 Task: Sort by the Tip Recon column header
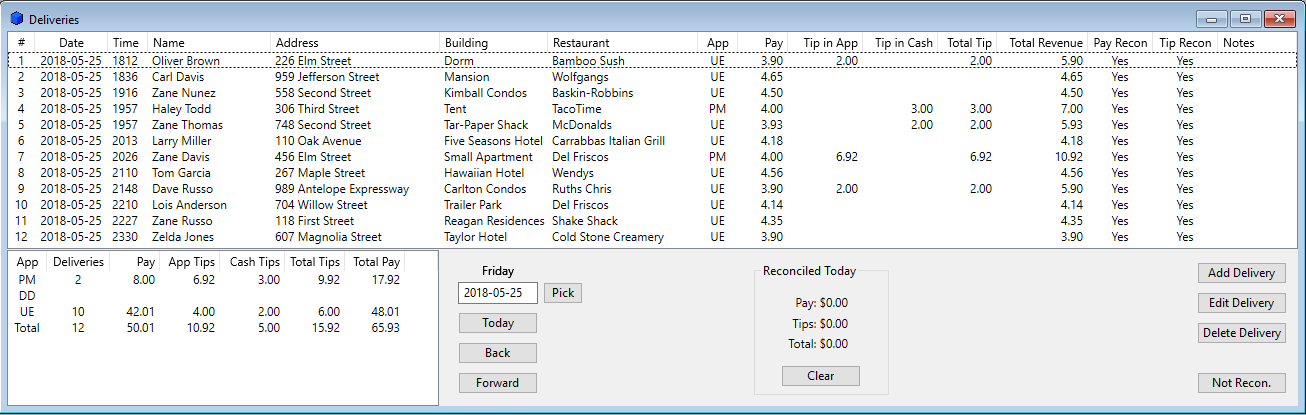(1185, 43)
